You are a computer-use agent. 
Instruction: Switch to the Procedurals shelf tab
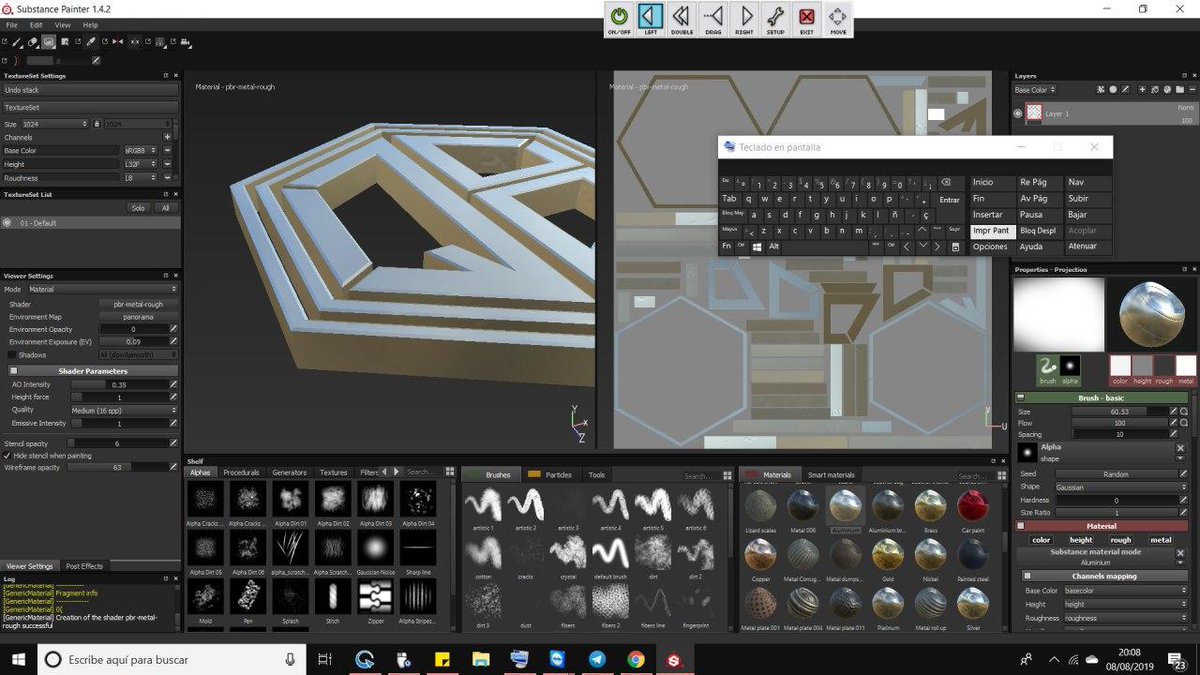point(241,473)
